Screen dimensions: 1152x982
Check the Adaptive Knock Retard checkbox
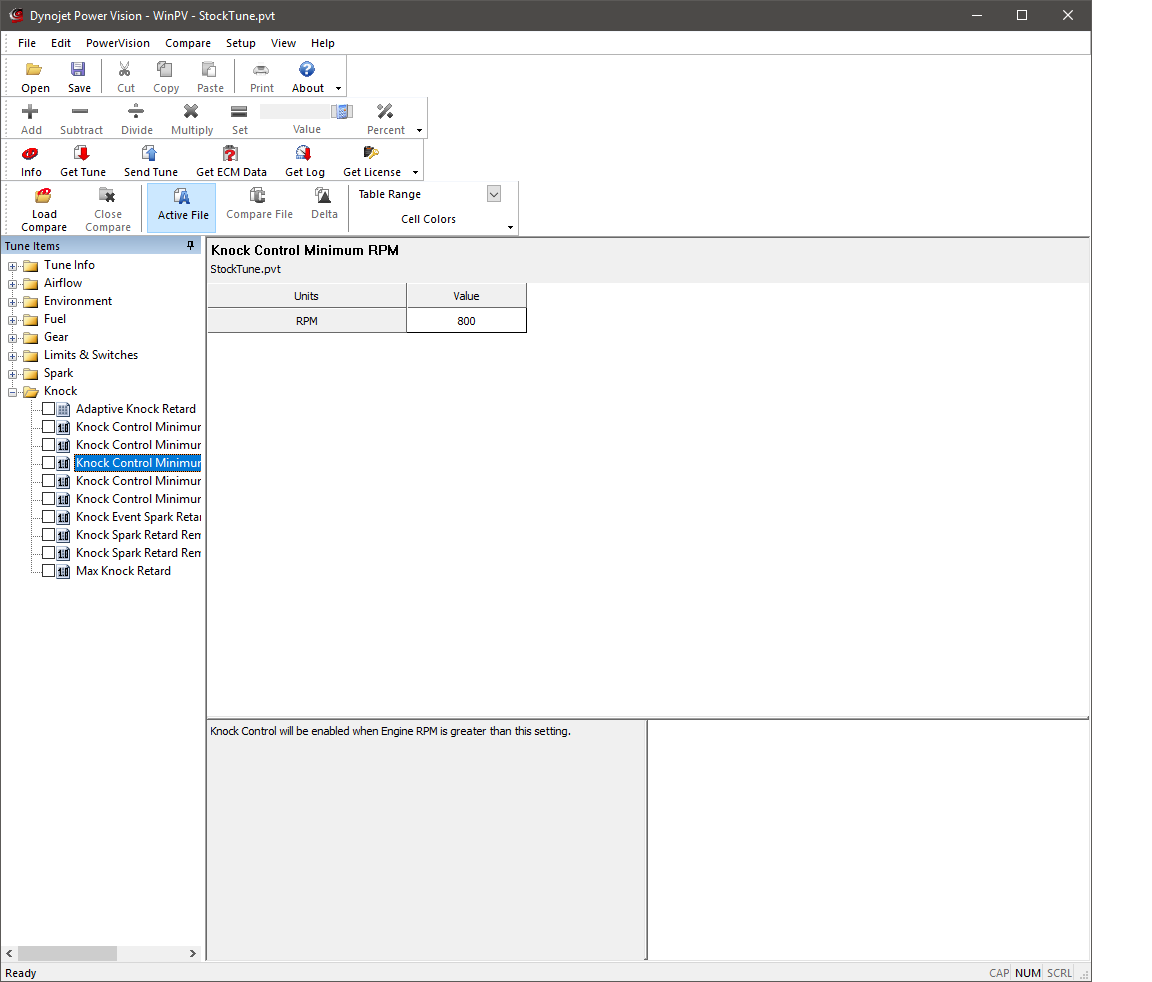click(x=49, y=409)
